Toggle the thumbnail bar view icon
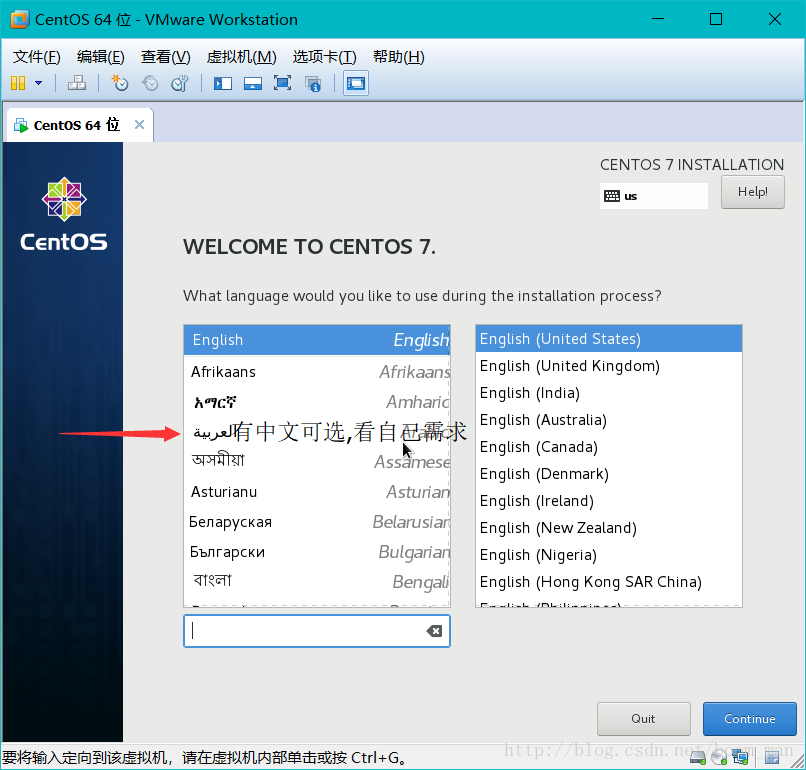The image size is (806, 770). click(x=252, y=83)
